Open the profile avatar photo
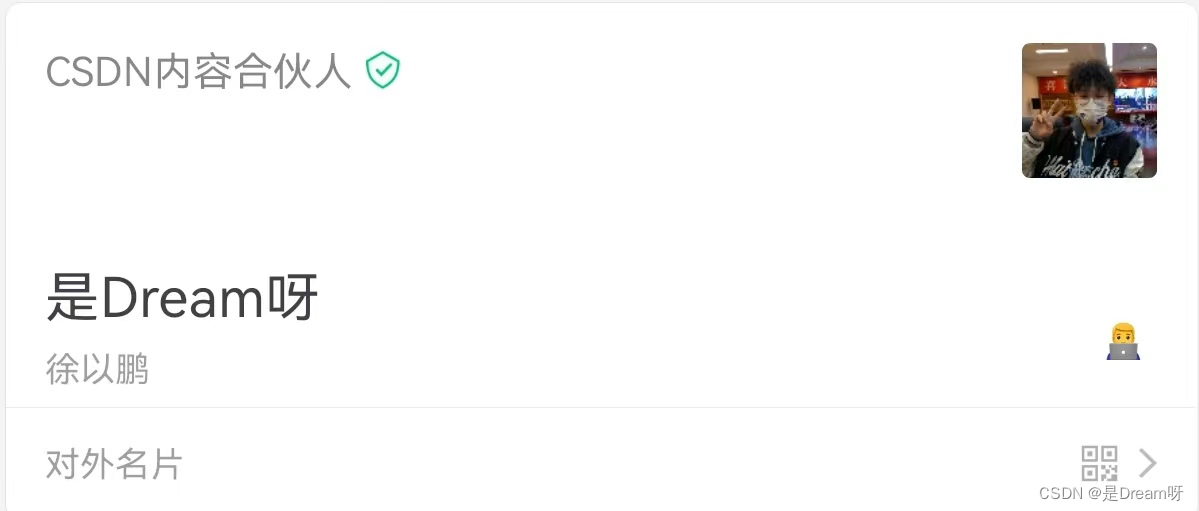1199x511 pixels. pos(1089,110)
